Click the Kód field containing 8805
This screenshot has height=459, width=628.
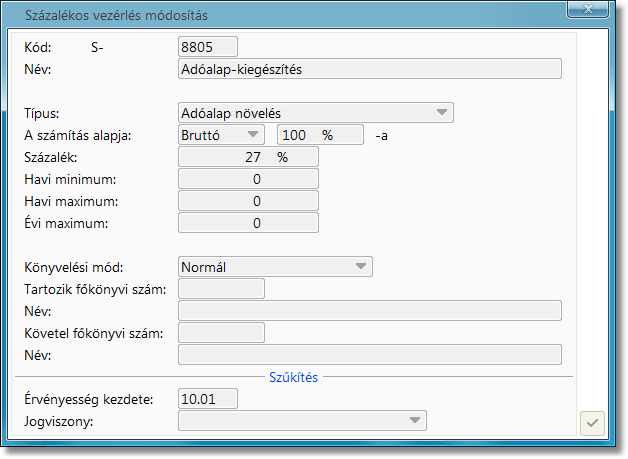click(208, 47)
